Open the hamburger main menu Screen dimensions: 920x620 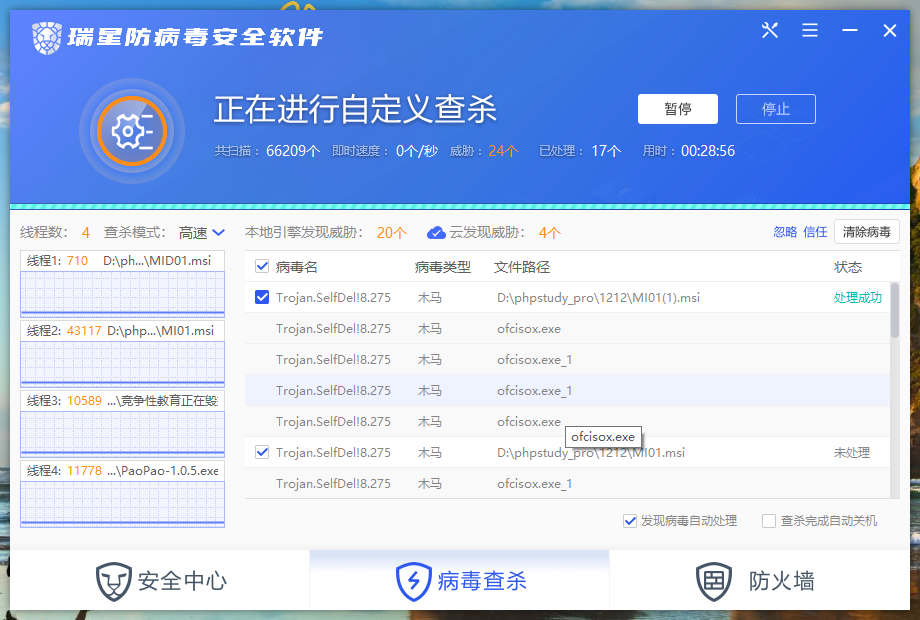[809, 31]
